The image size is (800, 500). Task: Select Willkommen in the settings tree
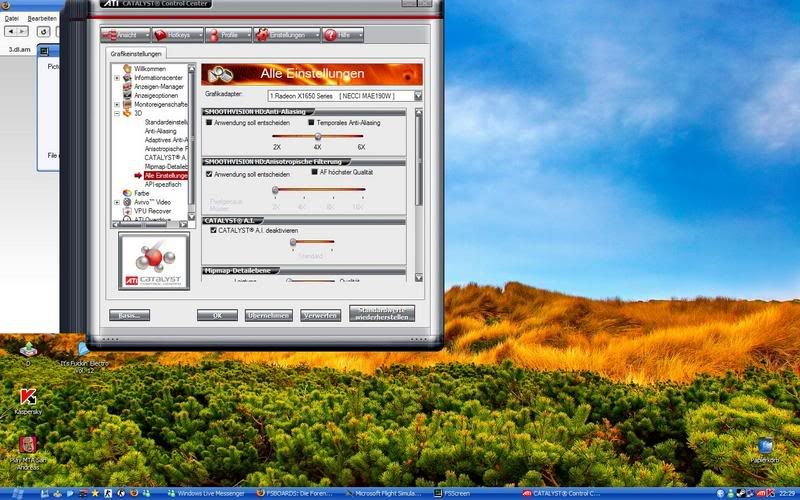point(150,68)
